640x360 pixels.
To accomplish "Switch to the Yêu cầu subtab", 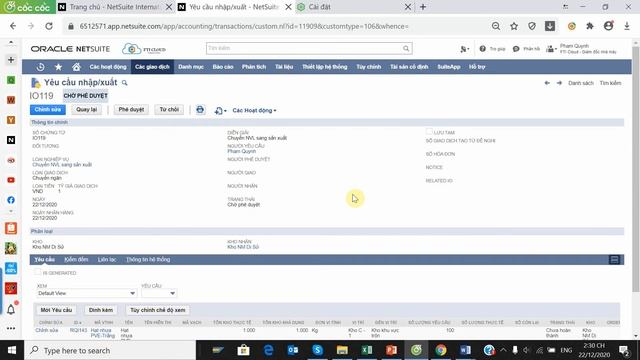I will pos(44,260).
